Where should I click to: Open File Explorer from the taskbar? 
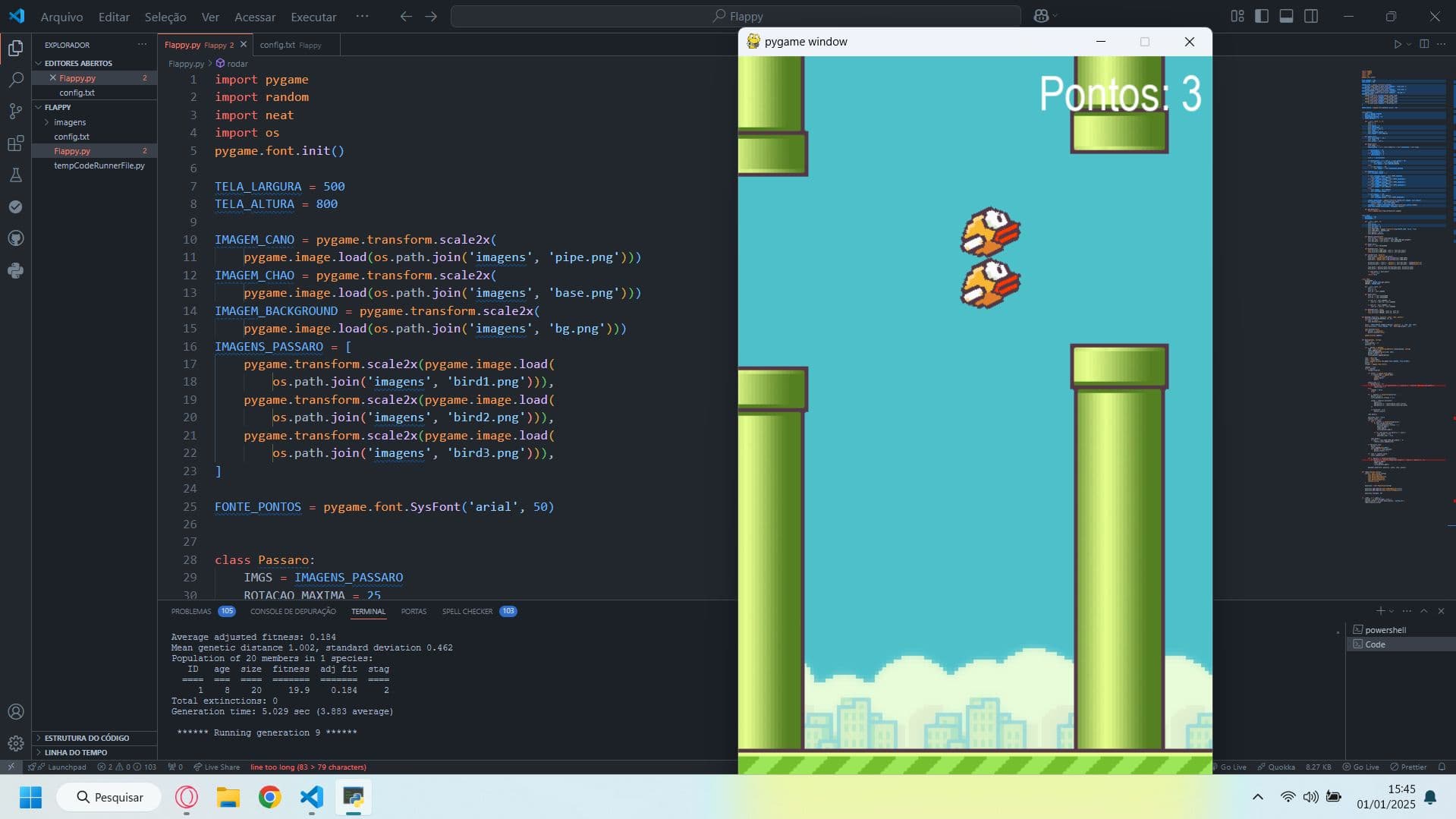228,797
